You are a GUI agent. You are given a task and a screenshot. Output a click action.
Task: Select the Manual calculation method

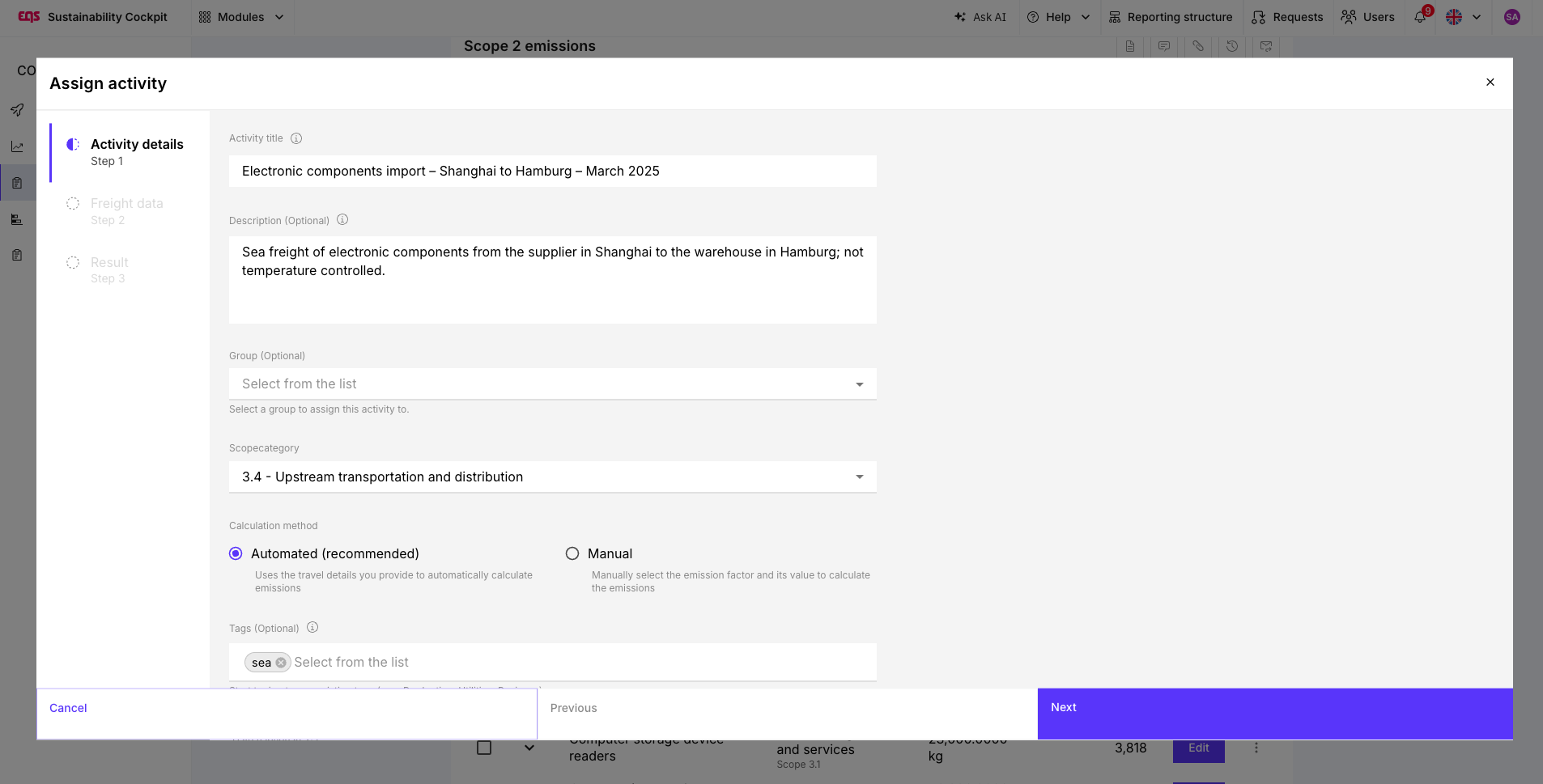tap(572, 553)
